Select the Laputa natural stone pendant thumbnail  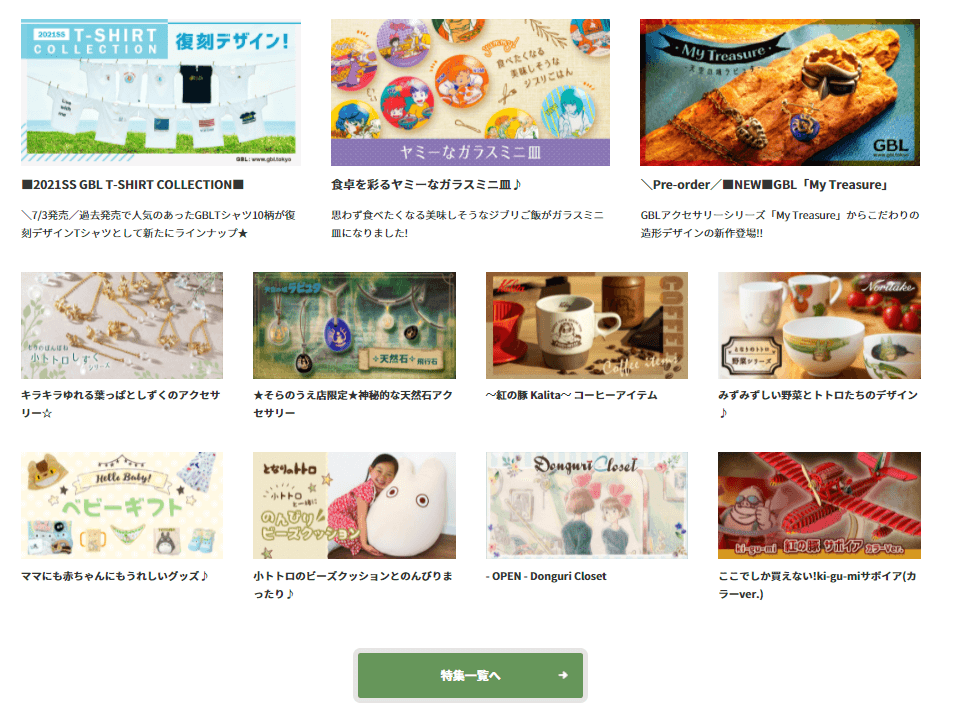(x=354, y=325)
